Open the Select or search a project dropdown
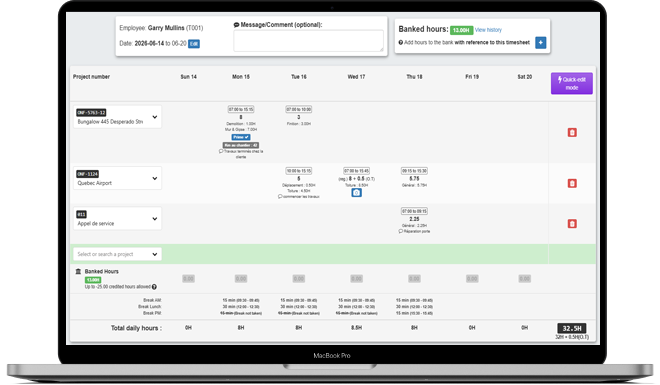 (117, 254)
